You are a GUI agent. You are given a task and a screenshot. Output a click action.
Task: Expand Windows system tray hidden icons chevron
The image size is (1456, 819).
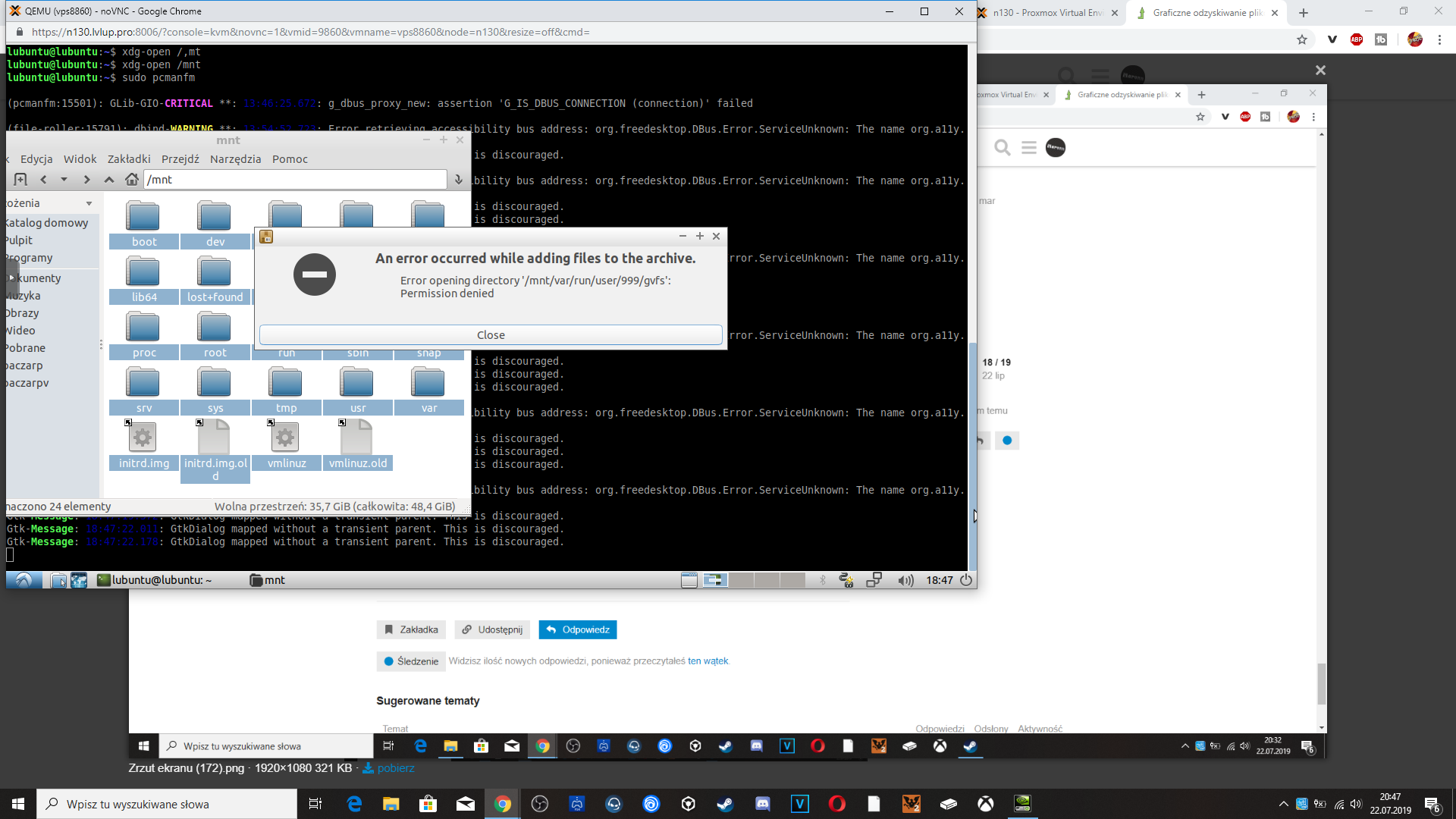[1283, 804]
